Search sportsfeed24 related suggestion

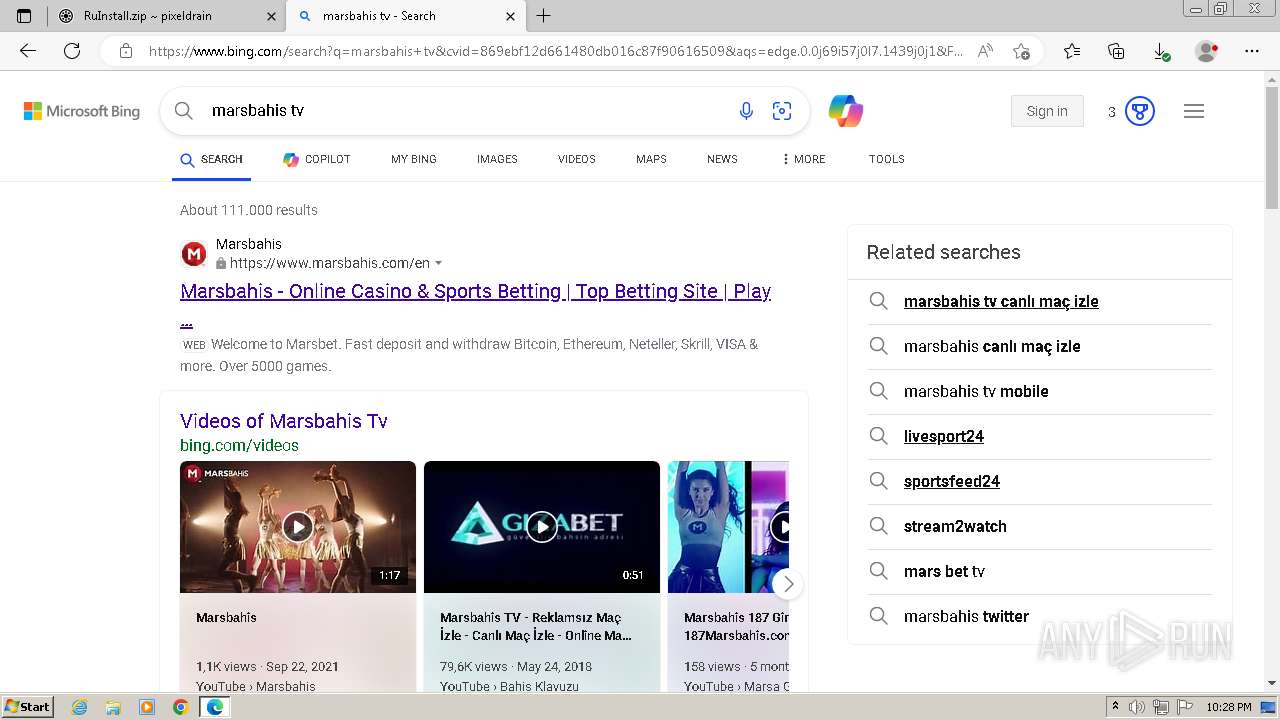tap(952, 481)
